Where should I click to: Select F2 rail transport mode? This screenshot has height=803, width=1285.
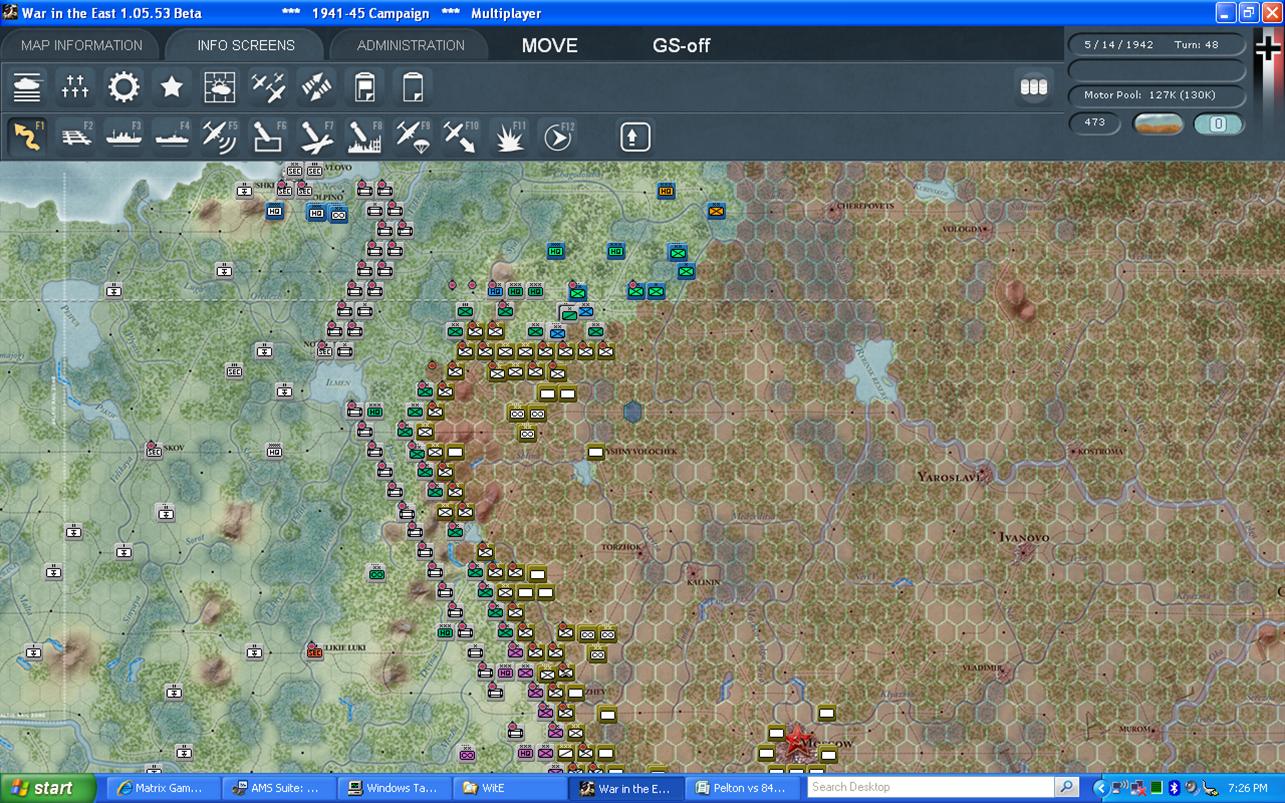(76, 136)
